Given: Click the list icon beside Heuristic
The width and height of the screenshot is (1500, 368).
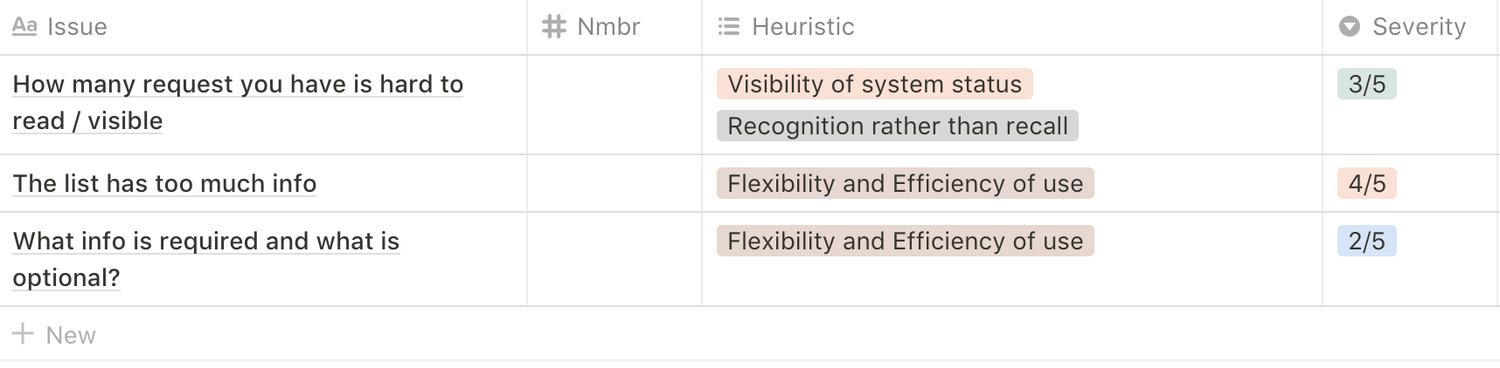Looking at the screenshot, I should (729, 27).
